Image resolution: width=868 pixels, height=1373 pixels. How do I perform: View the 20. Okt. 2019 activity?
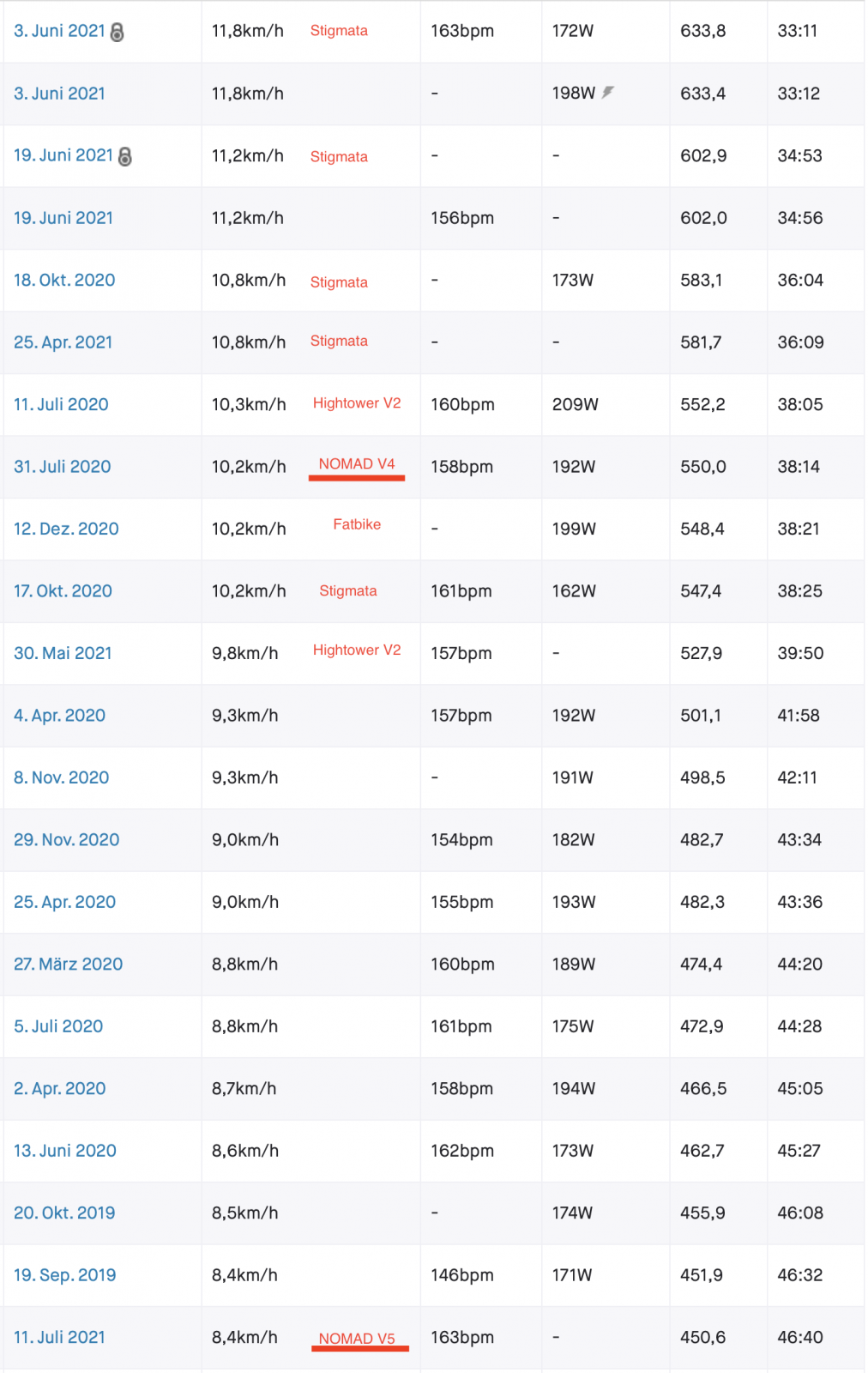click(x=64, y=1213)
